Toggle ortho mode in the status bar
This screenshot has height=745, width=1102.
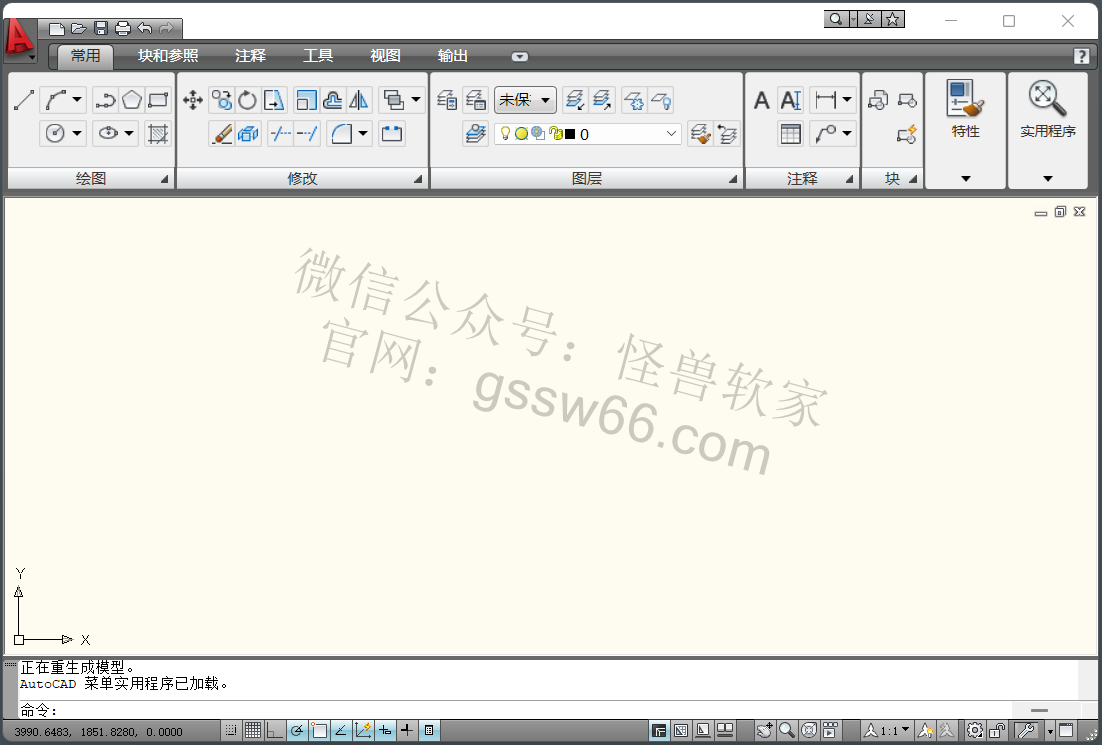[x=274, y=731]
